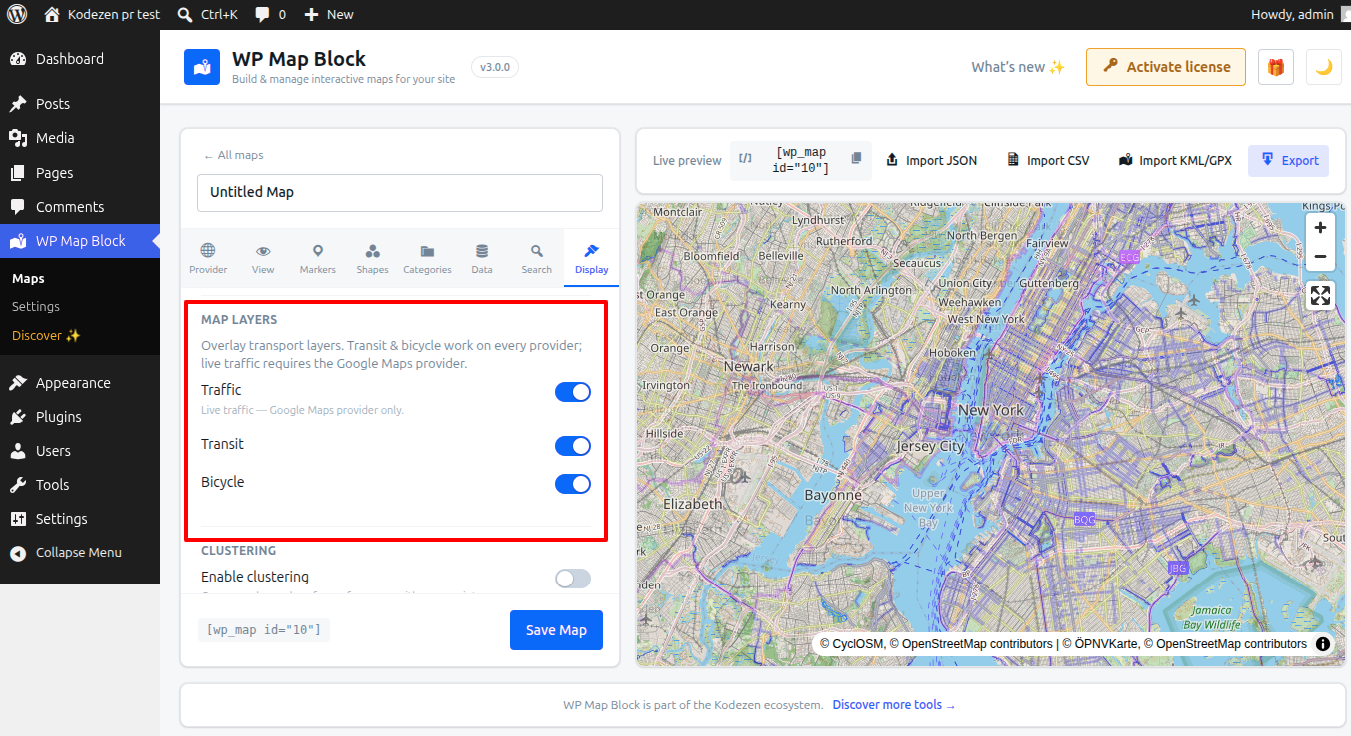Open Plugins menu item
The image size is (1351, 736).
pyautogui.click(x=80, y=417)
